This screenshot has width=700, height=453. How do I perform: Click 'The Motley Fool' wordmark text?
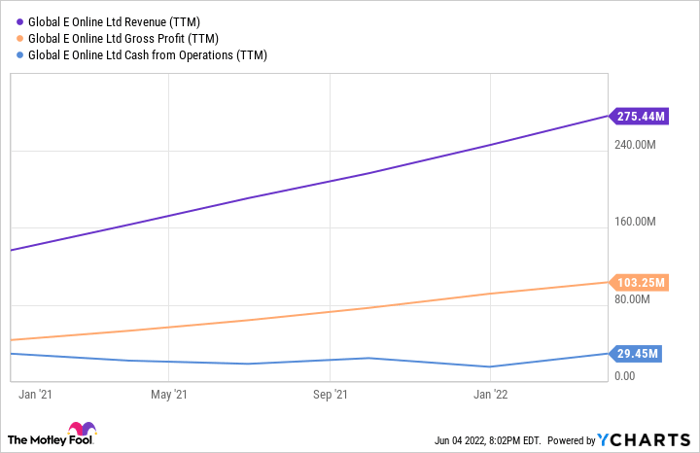[x=50, y=440]
